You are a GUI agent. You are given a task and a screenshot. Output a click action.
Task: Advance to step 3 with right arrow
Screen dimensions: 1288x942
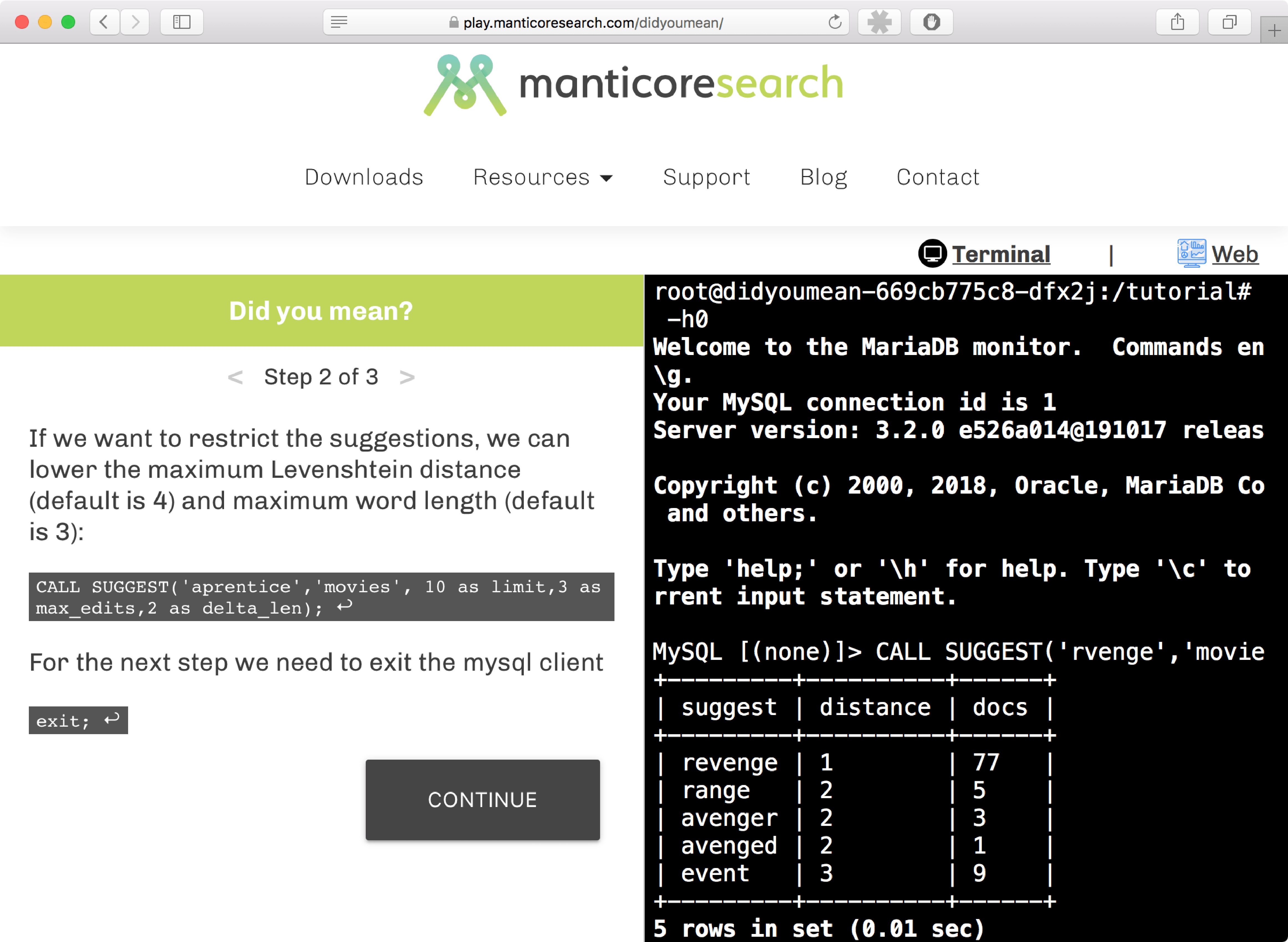click(407, 376)
